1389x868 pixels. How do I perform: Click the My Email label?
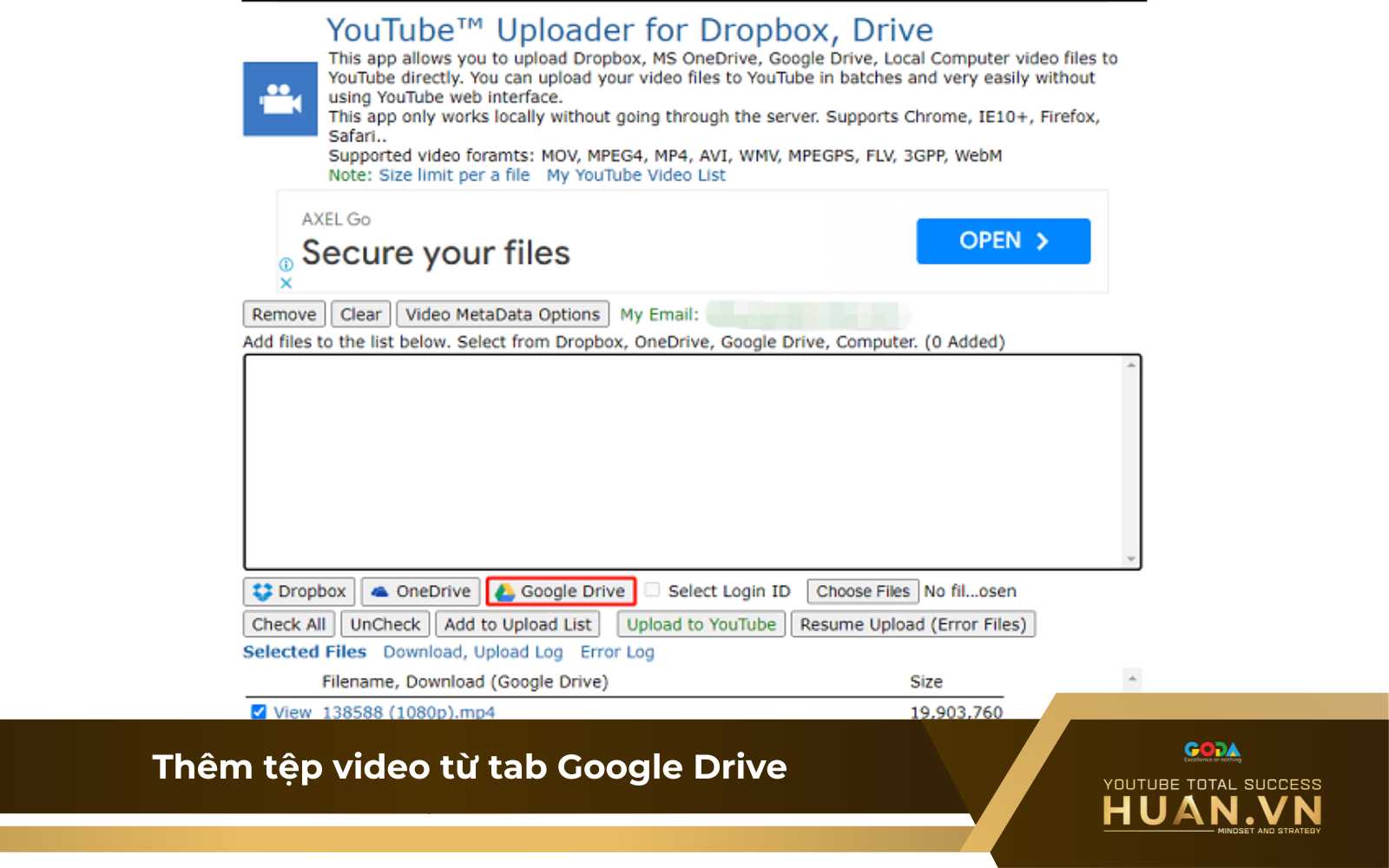click(x=659, y=314)
